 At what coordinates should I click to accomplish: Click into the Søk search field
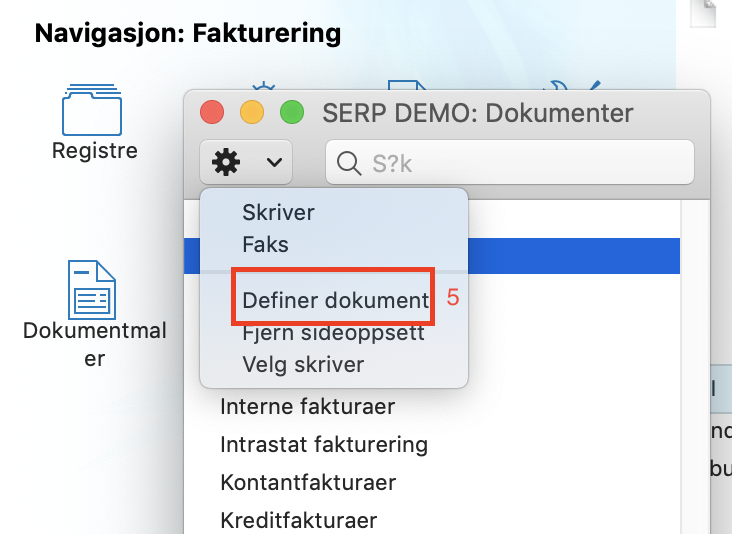point(510,162)
